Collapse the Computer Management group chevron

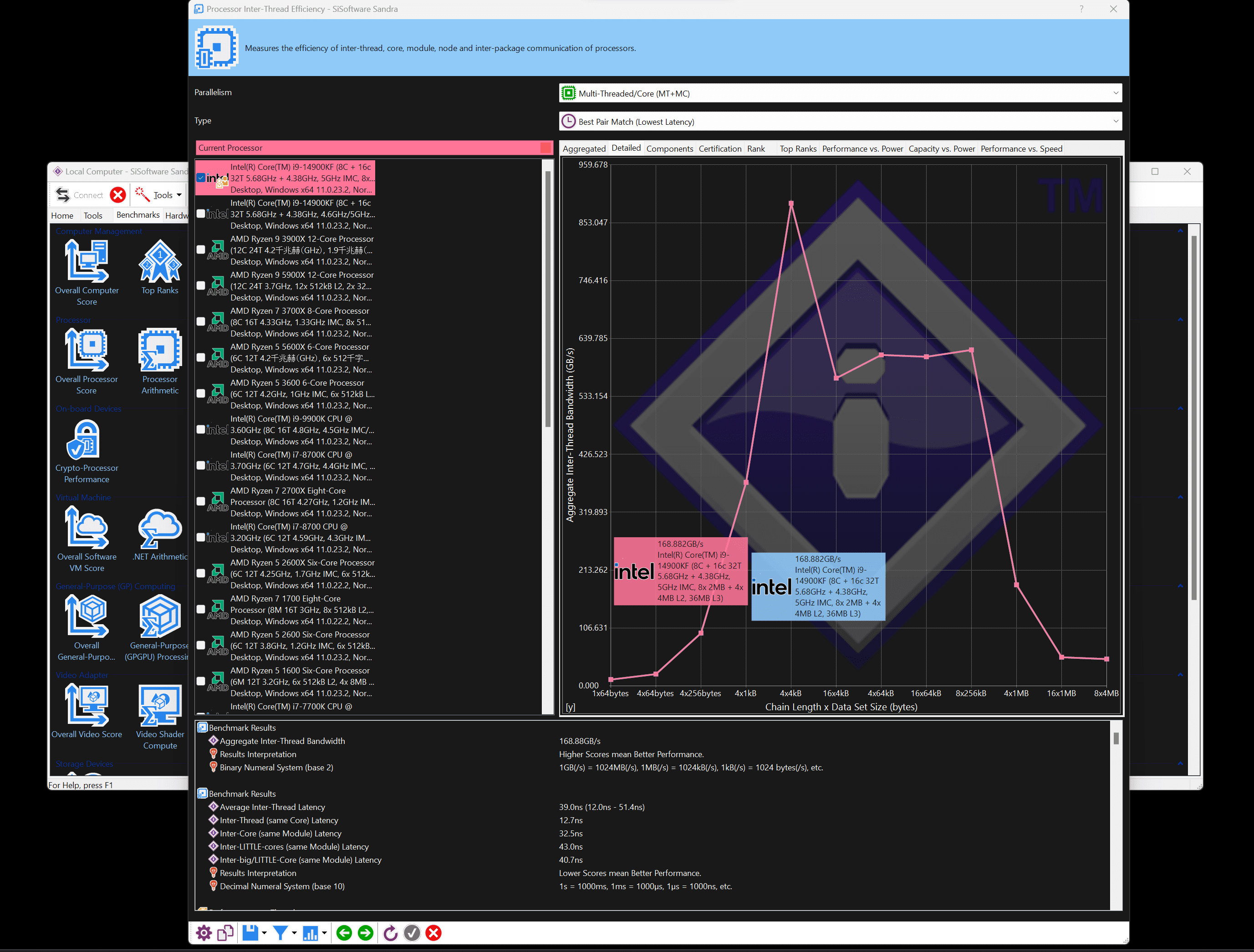point(1180,231)
